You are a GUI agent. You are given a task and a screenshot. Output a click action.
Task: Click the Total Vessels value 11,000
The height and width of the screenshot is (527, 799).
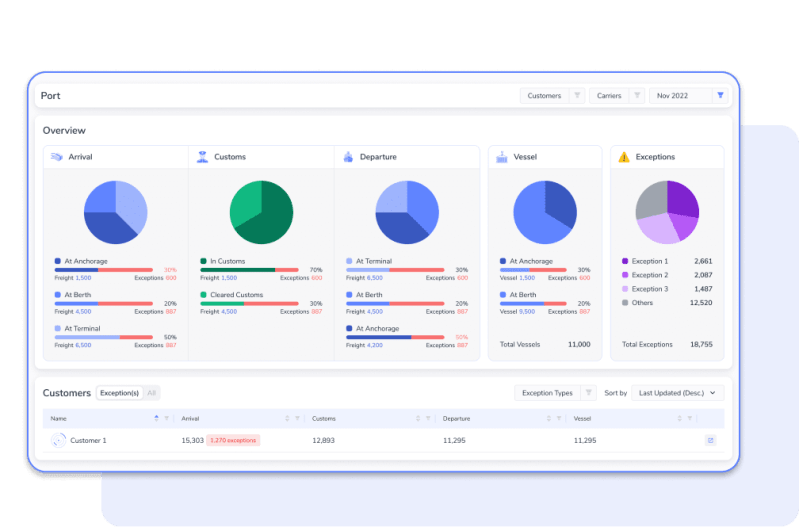pos(579,345)
